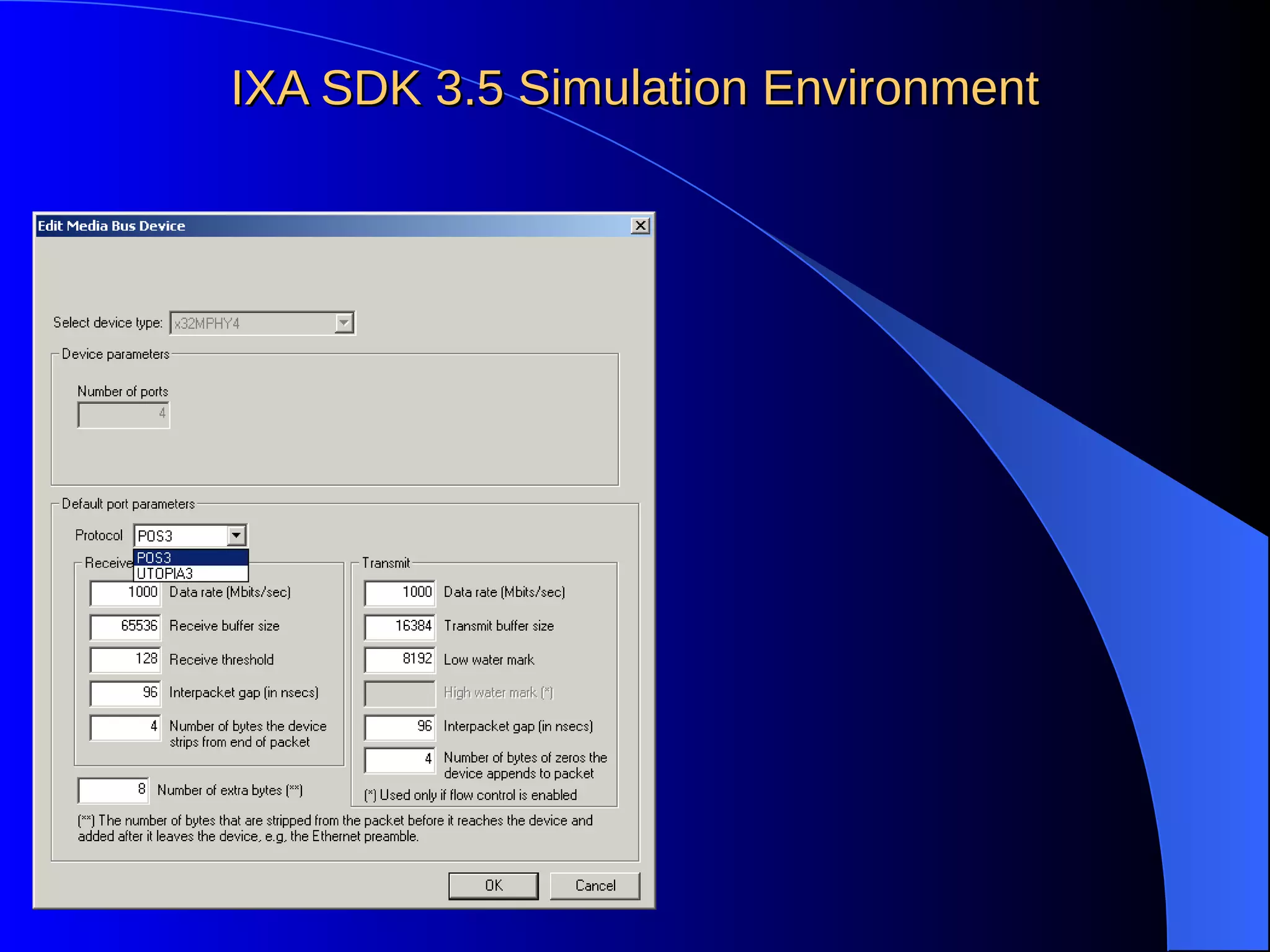Click the Transmit data rate field
Viewport: 1270px width, 952px height.
(400, 593)
